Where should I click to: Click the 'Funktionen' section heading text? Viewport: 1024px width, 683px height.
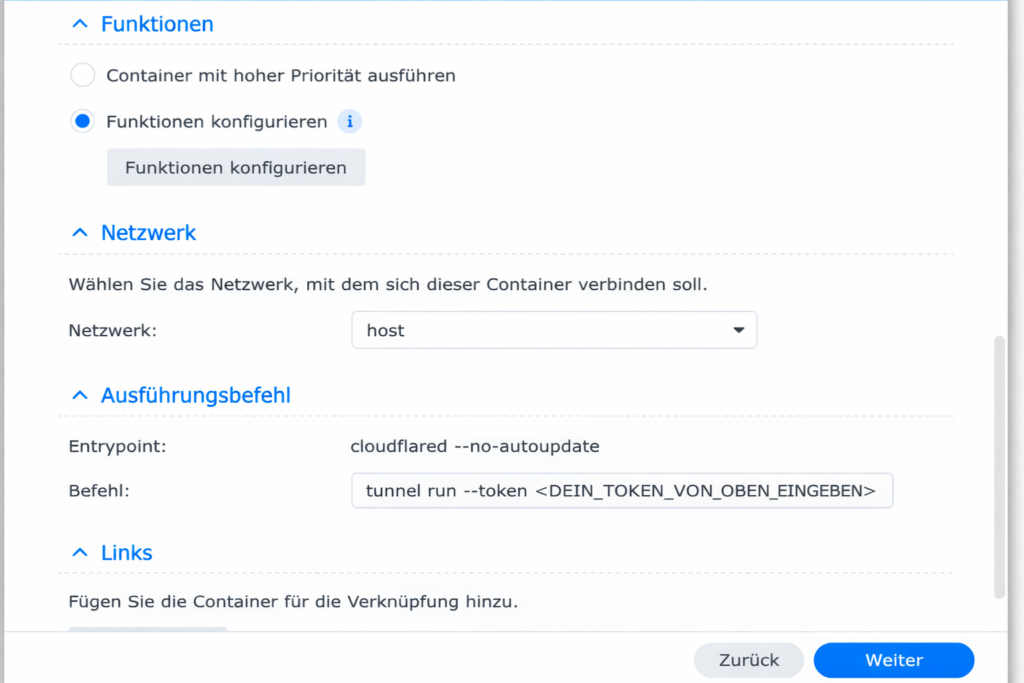coord(157,24)
